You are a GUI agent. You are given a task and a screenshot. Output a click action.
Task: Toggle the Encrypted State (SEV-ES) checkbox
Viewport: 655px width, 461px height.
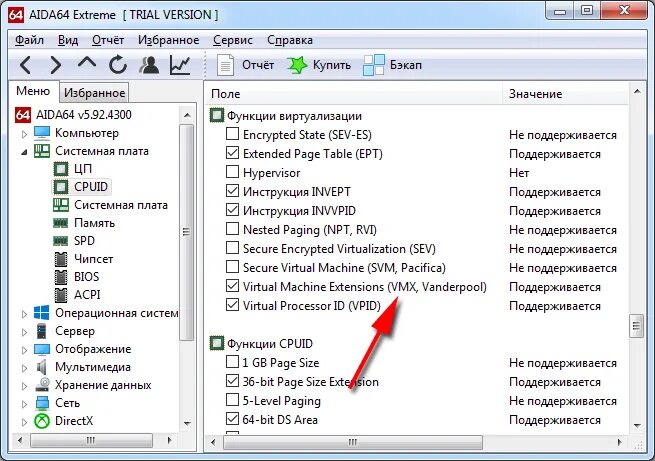[x=232, y=134]
